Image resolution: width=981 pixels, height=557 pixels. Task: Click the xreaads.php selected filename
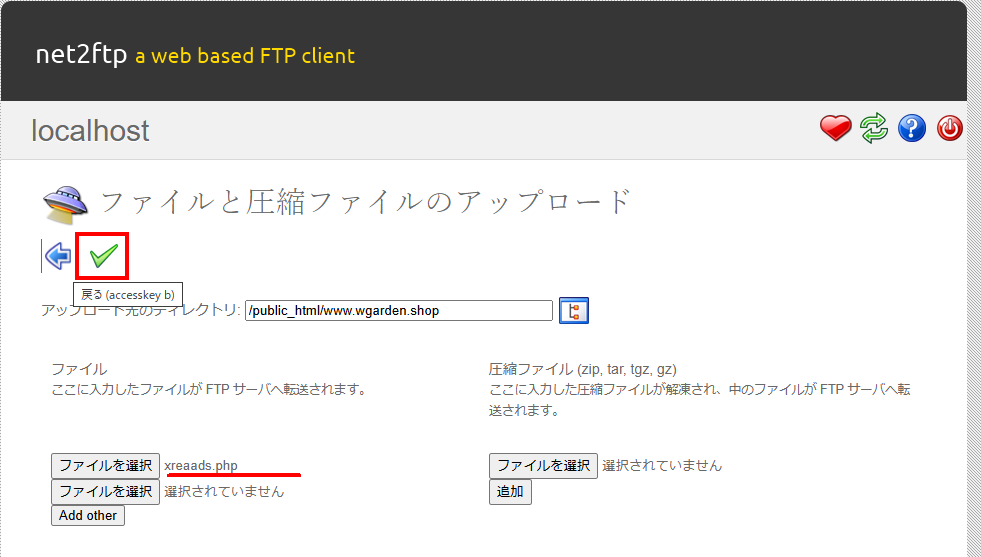point(201,465)
